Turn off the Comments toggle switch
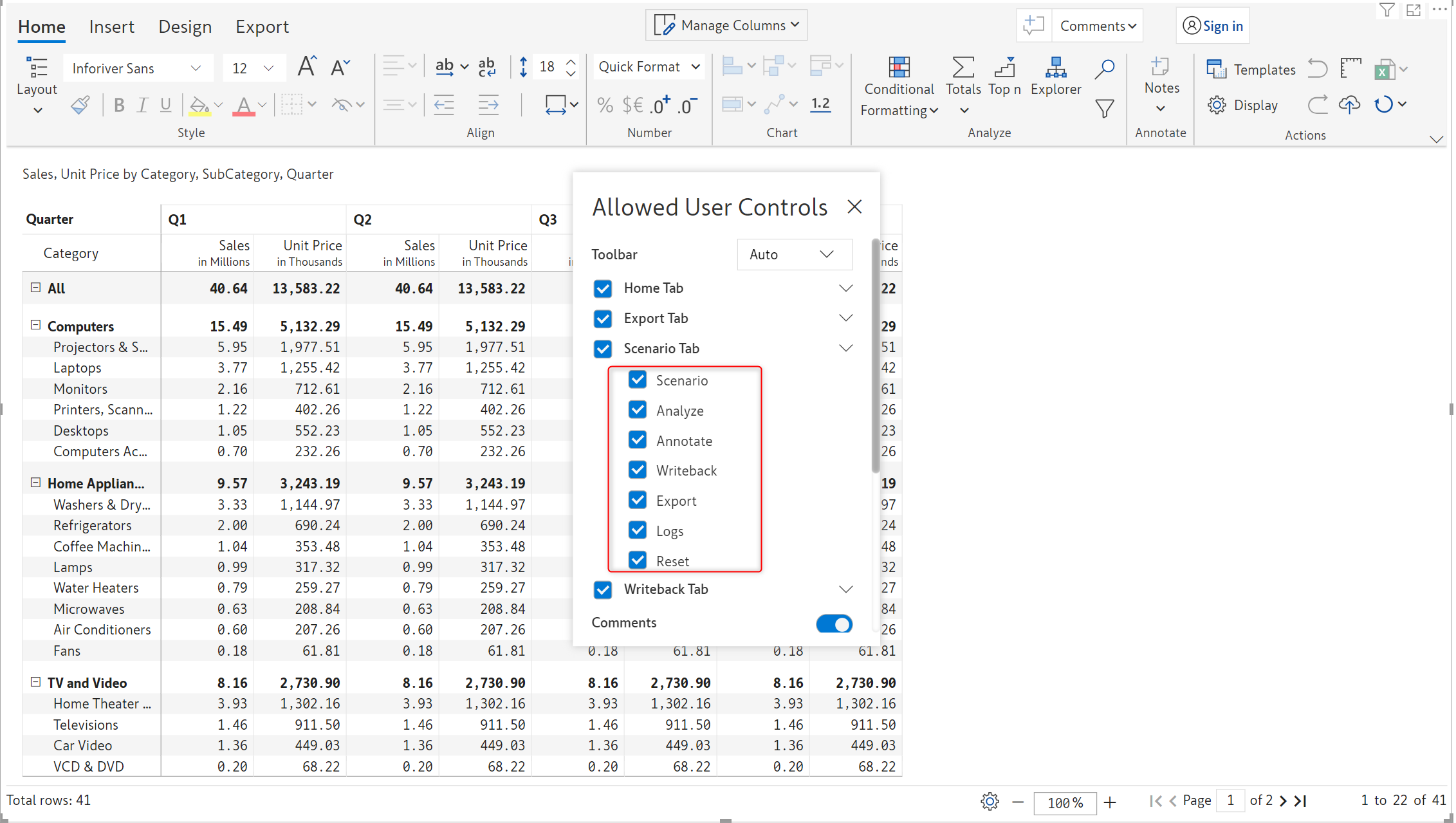The width and height of the screenshot is (1456, 823). pos(834,624)
